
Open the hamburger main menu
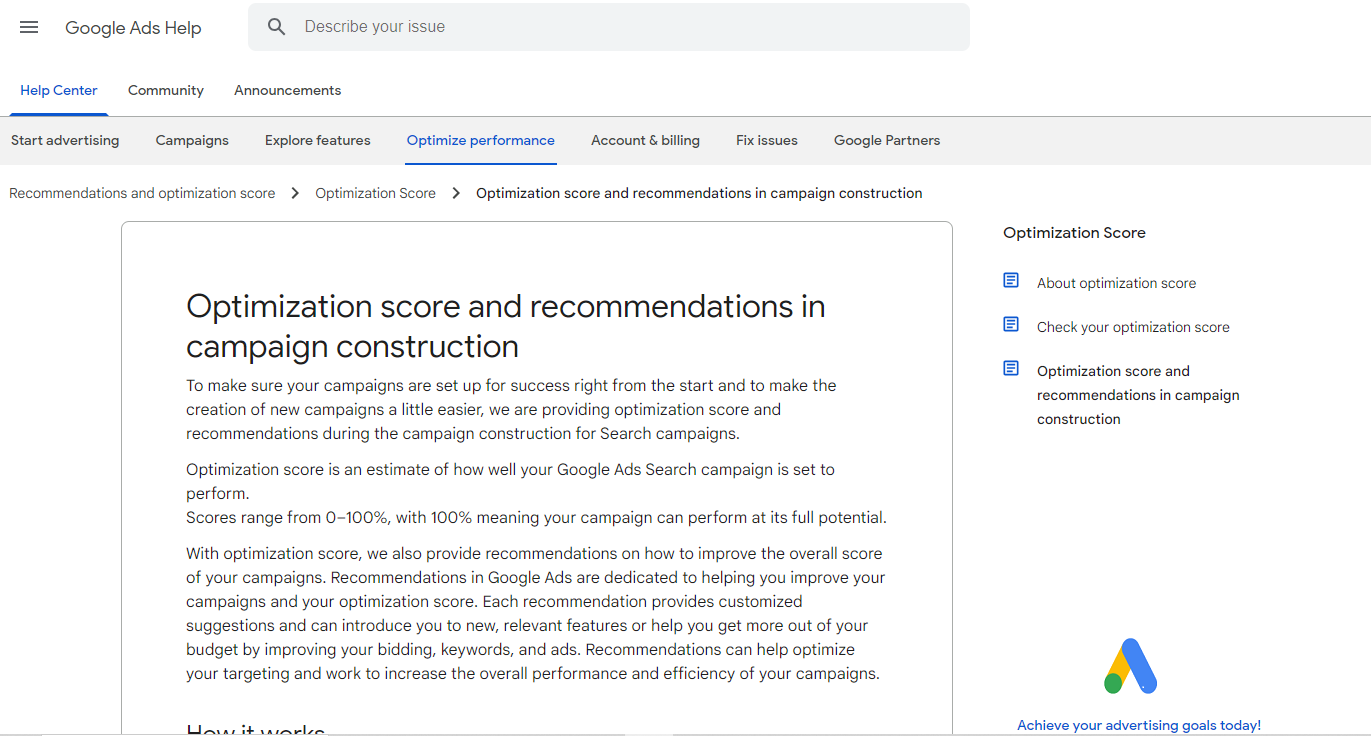point(29,27)
